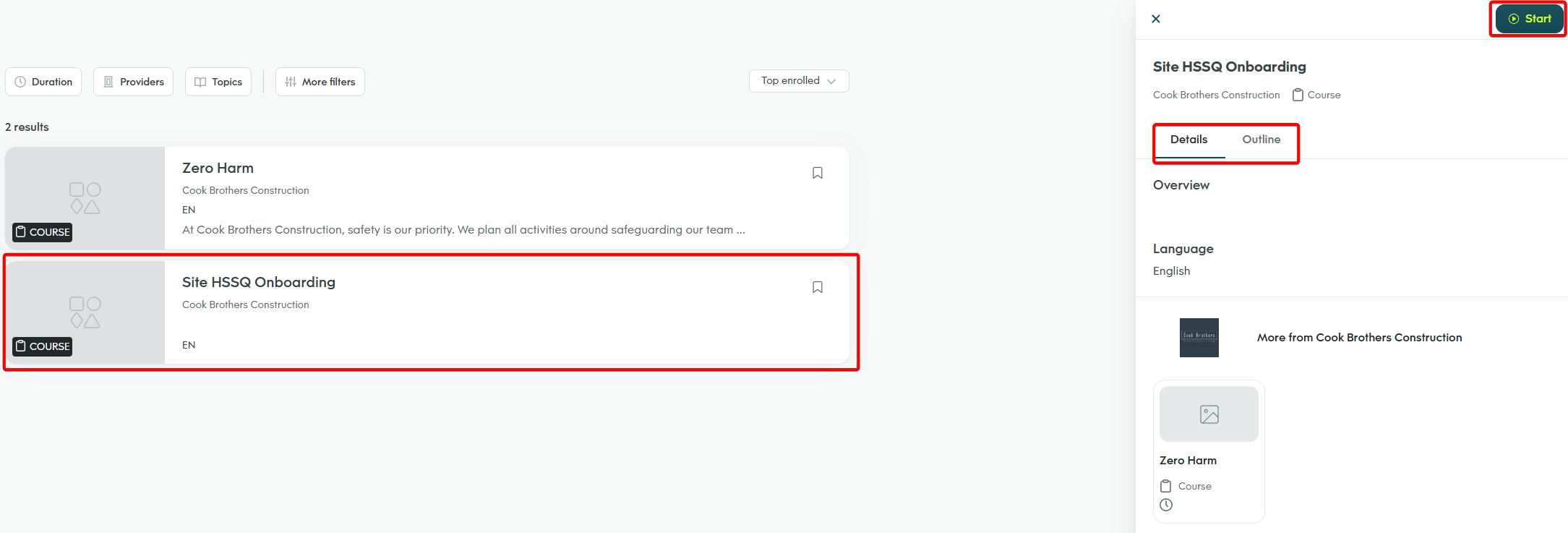Click the clock icon on Zero Harm card
1568x533 pixels.
coord(1166,505)
